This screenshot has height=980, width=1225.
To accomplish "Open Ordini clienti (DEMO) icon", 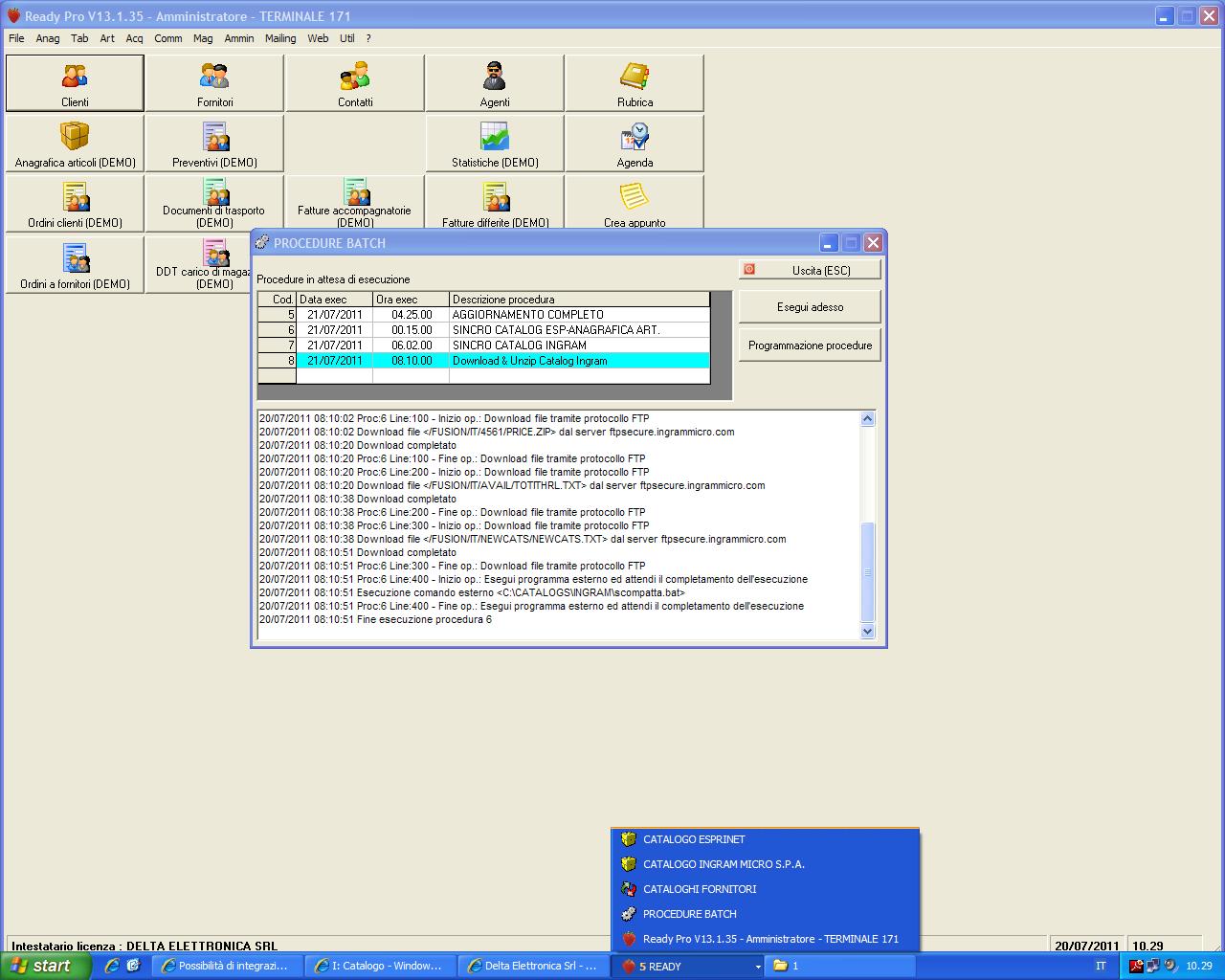I will pyautogui.click(x=75, y=203).
